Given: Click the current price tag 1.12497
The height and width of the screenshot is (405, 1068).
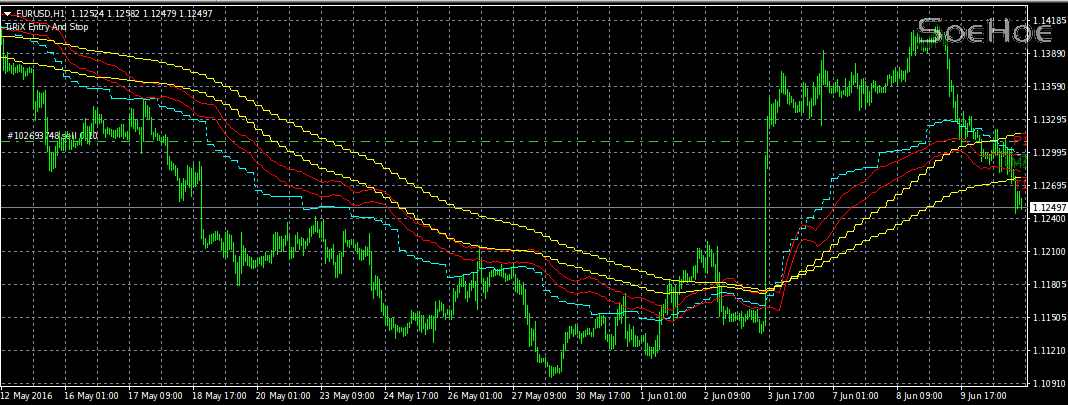Looking at the screenshot, I should tap(1047, 207).
